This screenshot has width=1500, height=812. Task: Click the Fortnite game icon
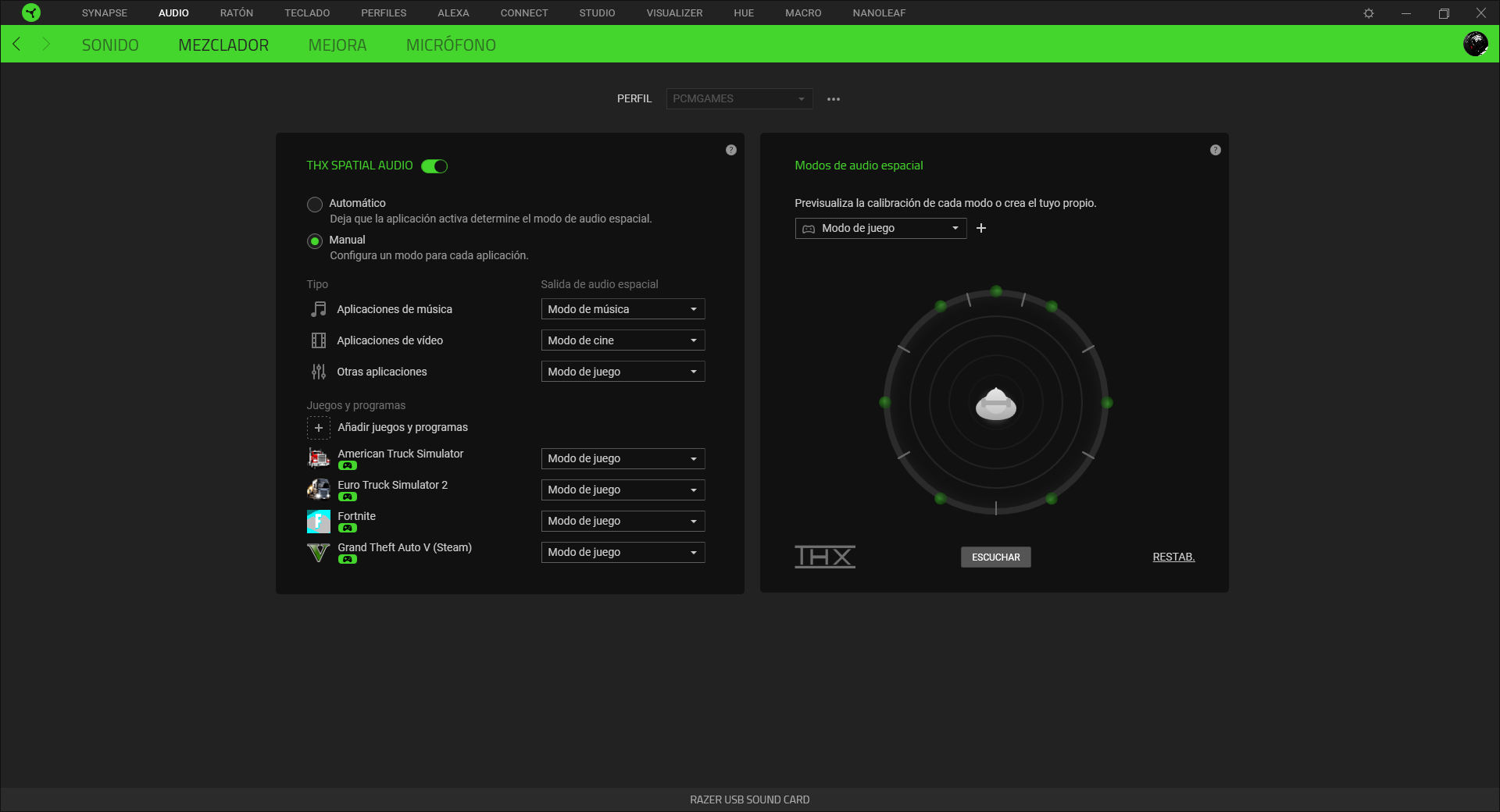(x=319, y=521)
